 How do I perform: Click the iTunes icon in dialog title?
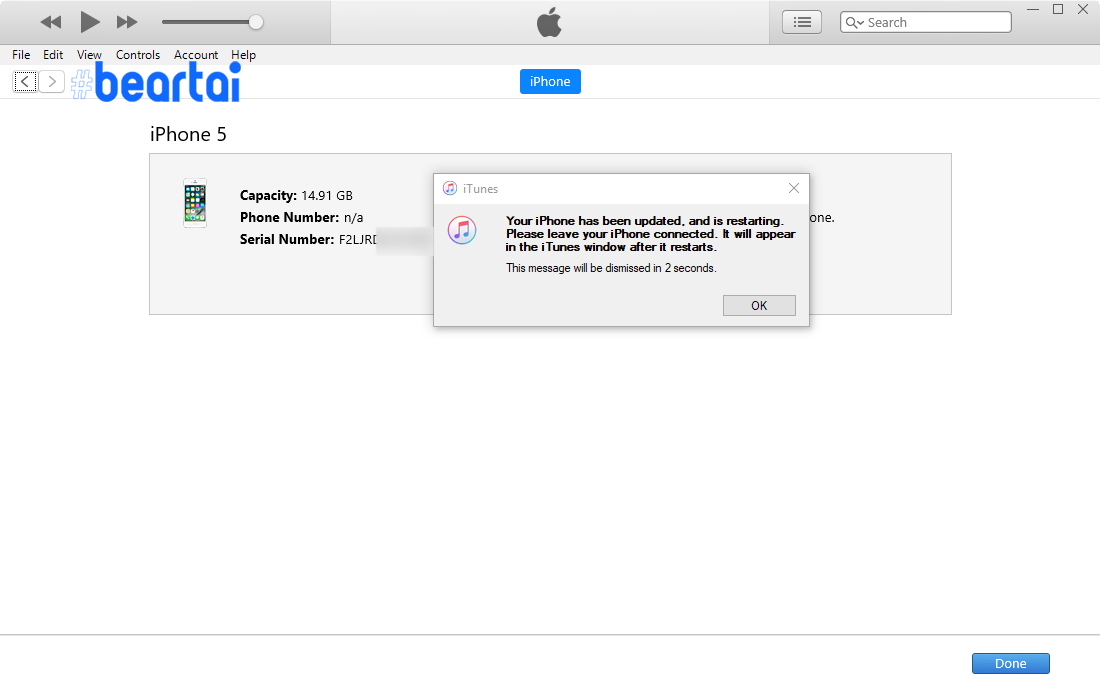450,188
